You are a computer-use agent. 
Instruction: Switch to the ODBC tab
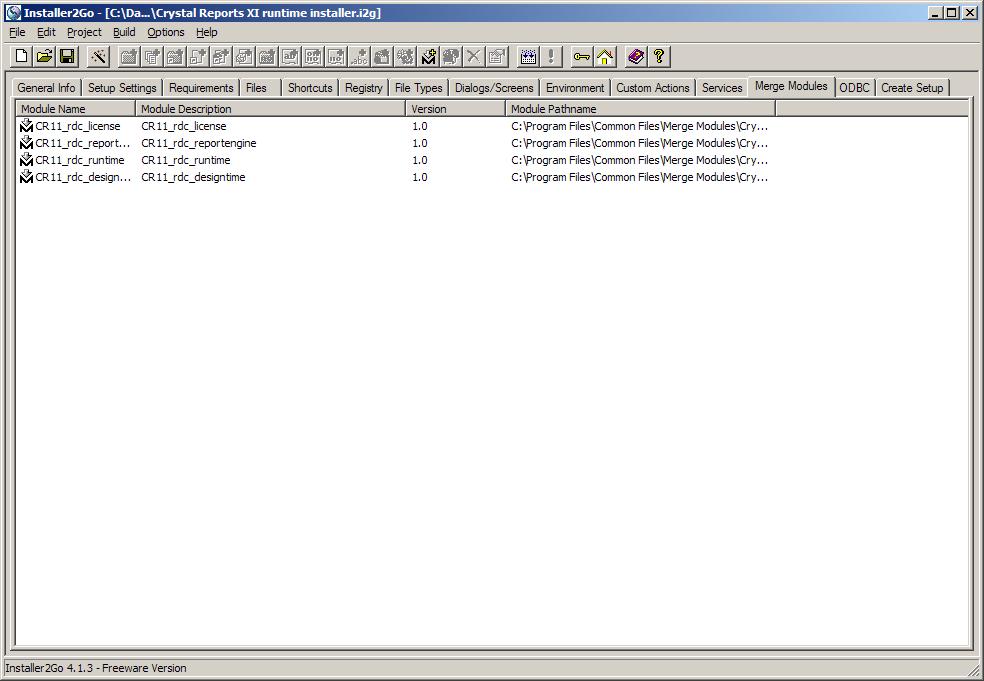click(854, 88)
